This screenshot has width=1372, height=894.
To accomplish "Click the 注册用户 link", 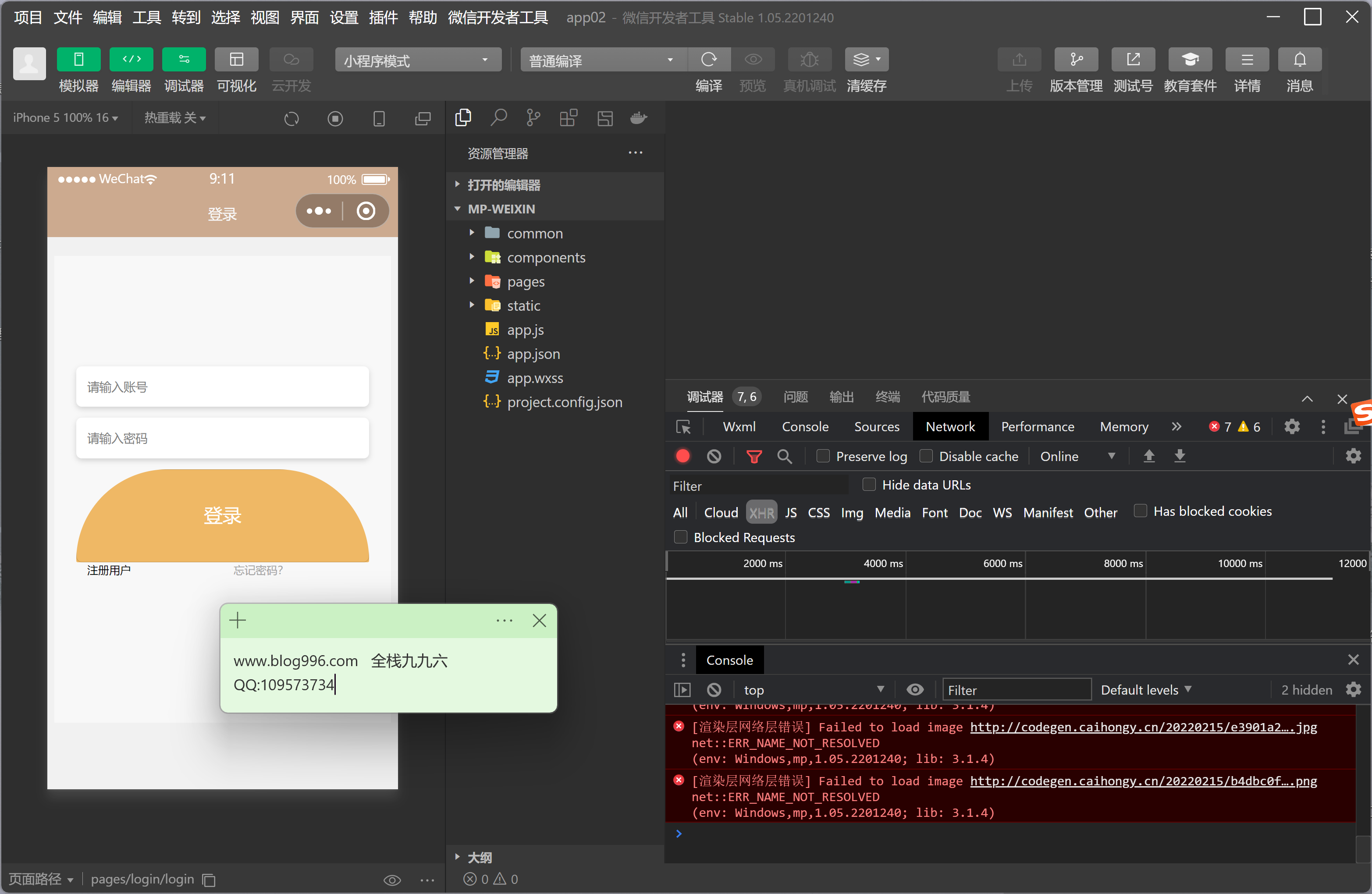I will click(x=108, y=570).
